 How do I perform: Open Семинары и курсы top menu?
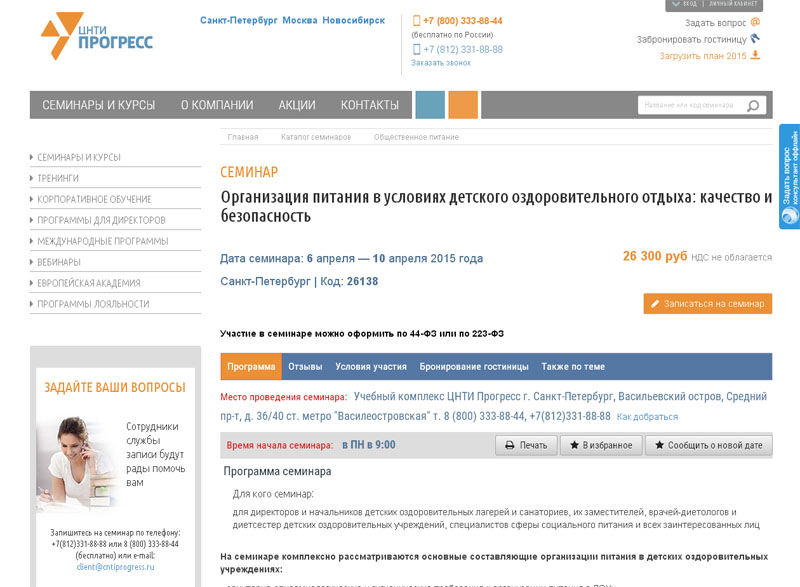tap(98, 105)
